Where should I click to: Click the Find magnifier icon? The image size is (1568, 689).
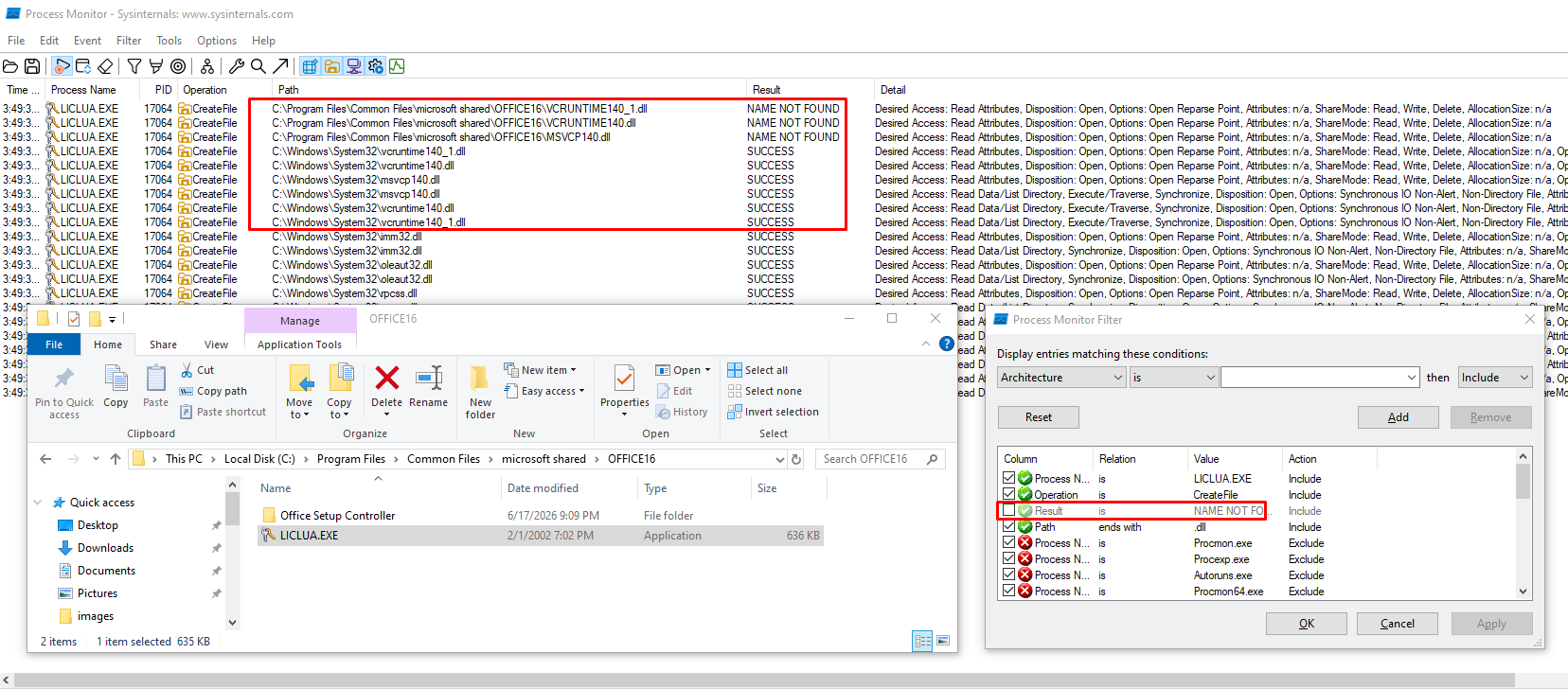(258, 66)
